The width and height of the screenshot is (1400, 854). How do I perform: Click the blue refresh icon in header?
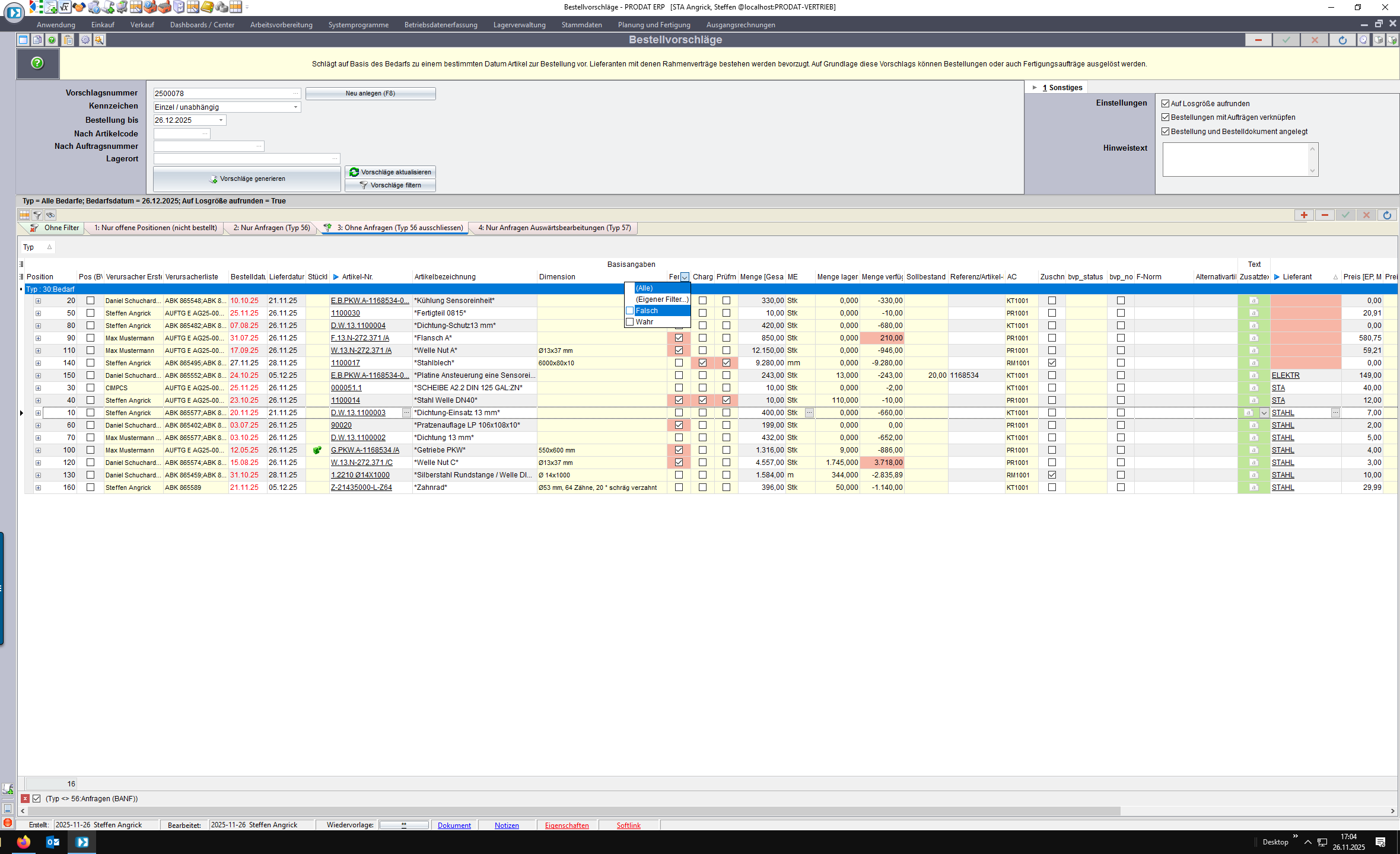coord(1342,40)
